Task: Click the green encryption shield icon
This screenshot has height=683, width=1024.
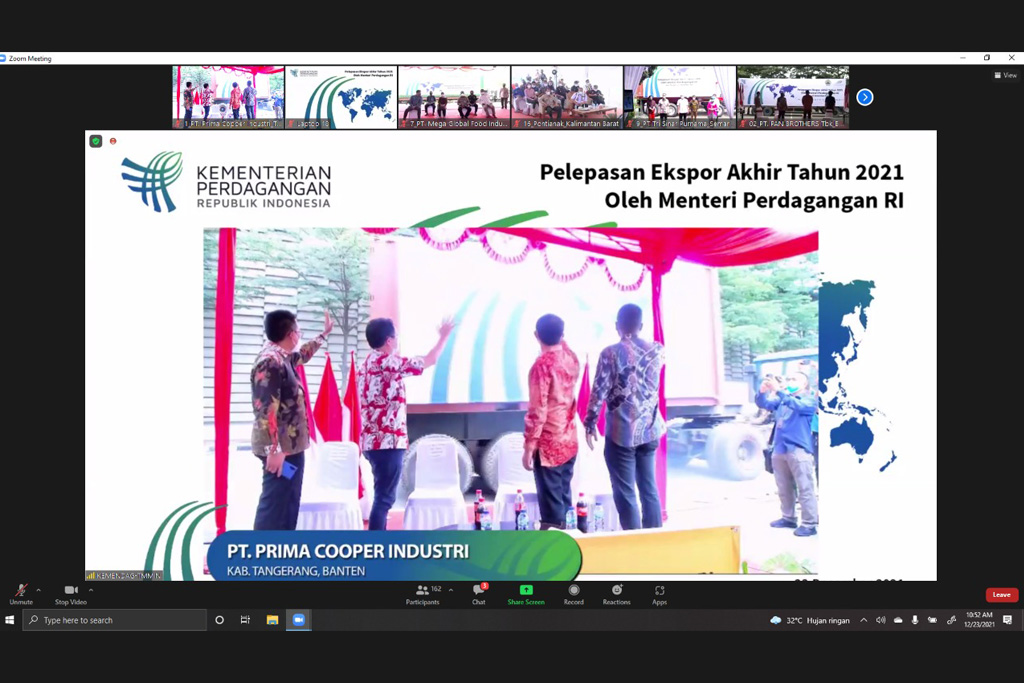Action: (x=96, y=141)
